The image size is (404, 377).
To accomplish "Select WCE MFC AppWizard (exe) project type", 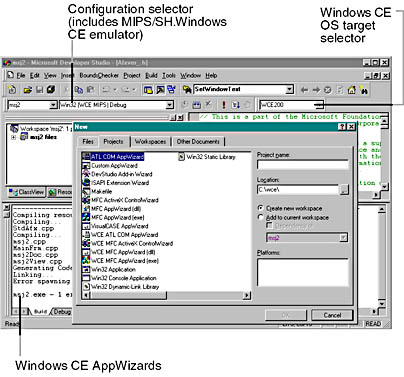I will tap(120, 261).
